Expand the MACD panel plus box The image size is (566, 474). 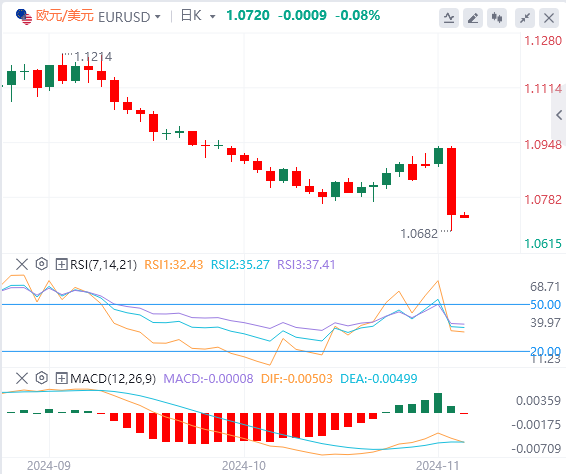(x=61, y=378)
